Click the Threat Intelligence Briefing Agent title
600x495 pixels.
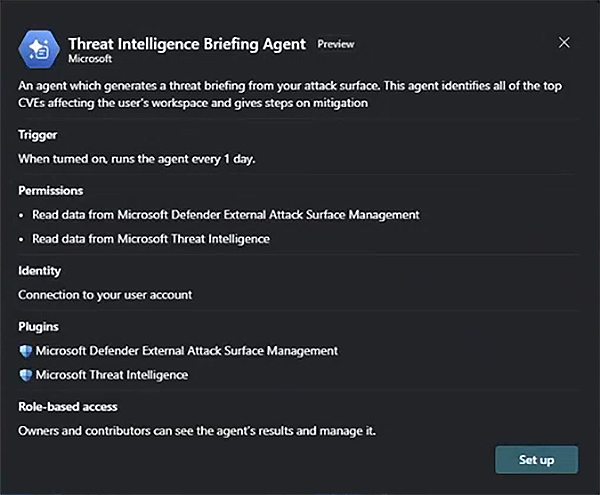(x=187, y=44)
